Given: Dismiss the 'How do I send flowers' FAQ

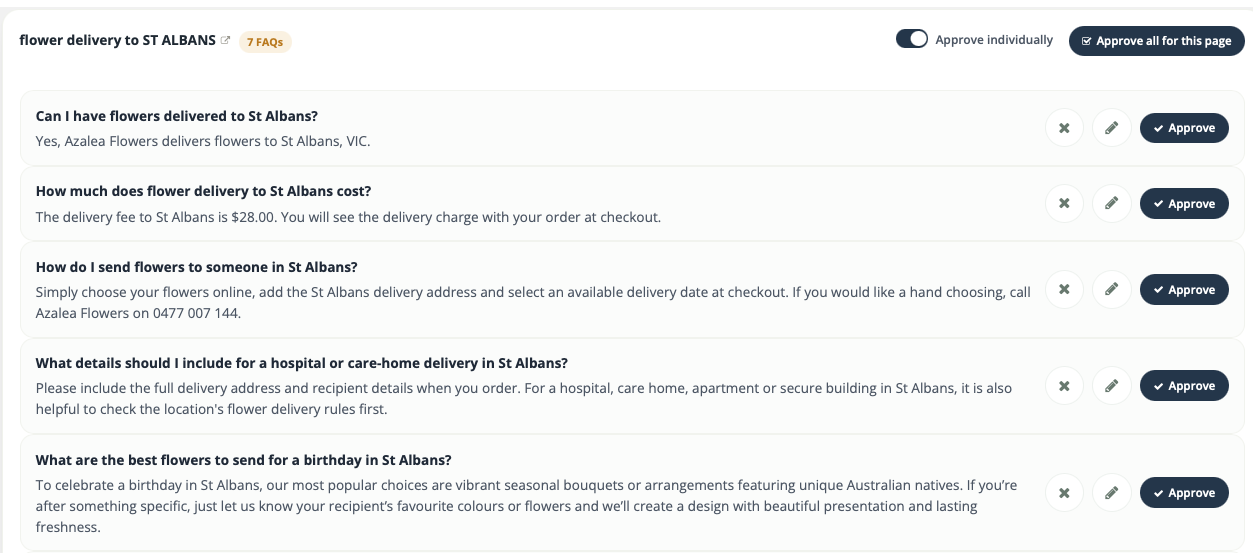Looking at the screenshot, I should coord(1064,290).
